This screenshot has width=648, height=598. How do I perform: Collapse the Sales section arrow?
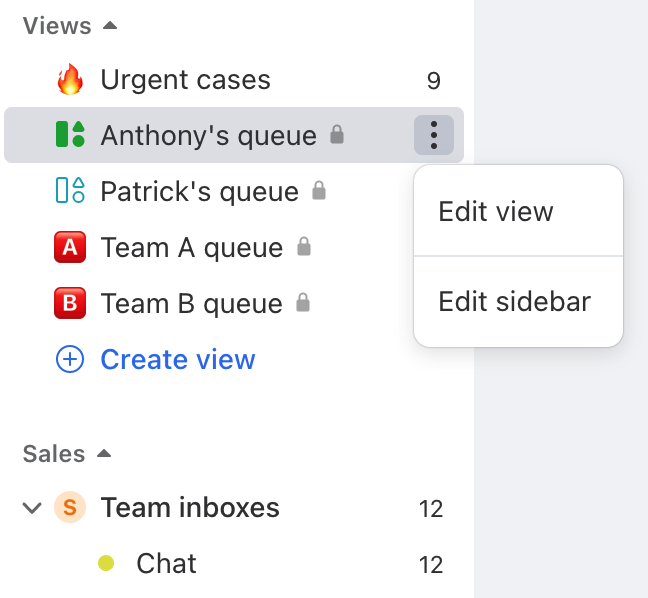click(104, 454)
